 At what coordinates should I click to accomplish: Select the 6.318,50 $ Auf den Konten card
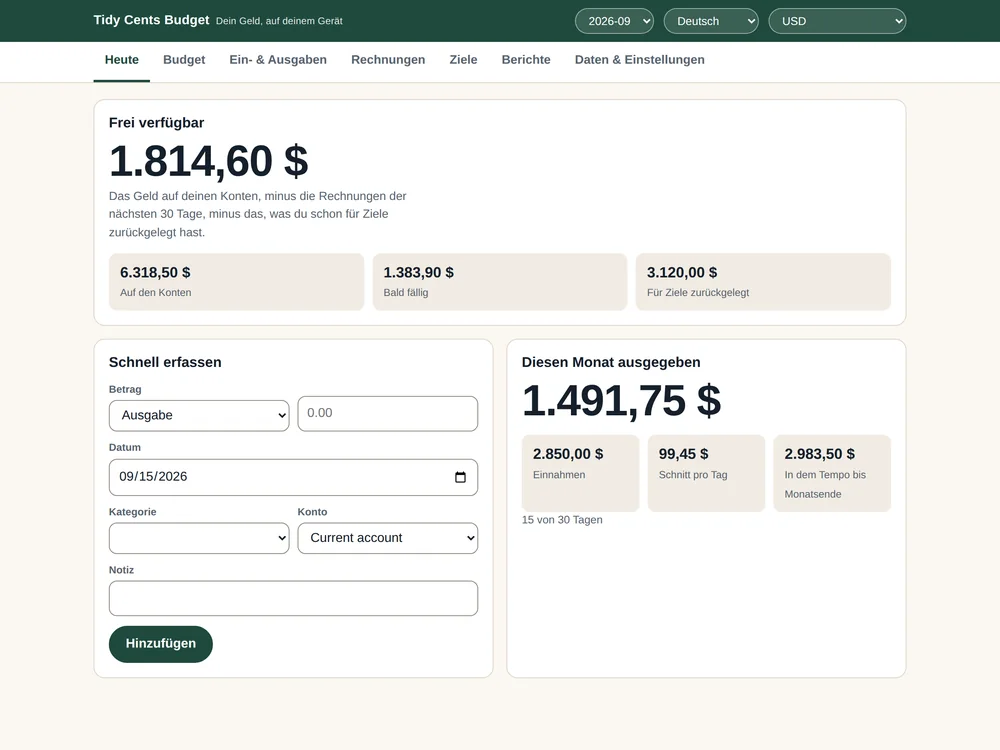(237, 282)
